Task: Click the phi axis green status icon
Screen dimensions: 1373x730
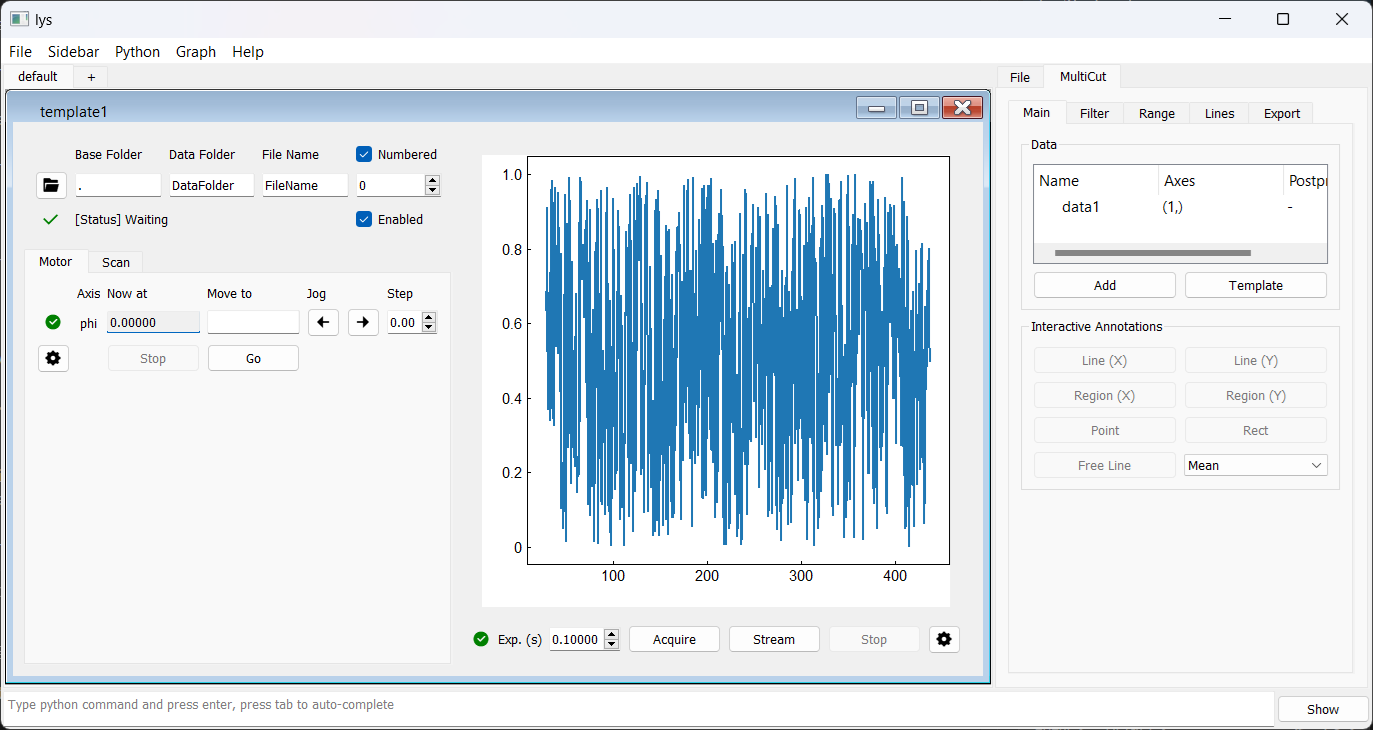Action: tap(53, 322)
